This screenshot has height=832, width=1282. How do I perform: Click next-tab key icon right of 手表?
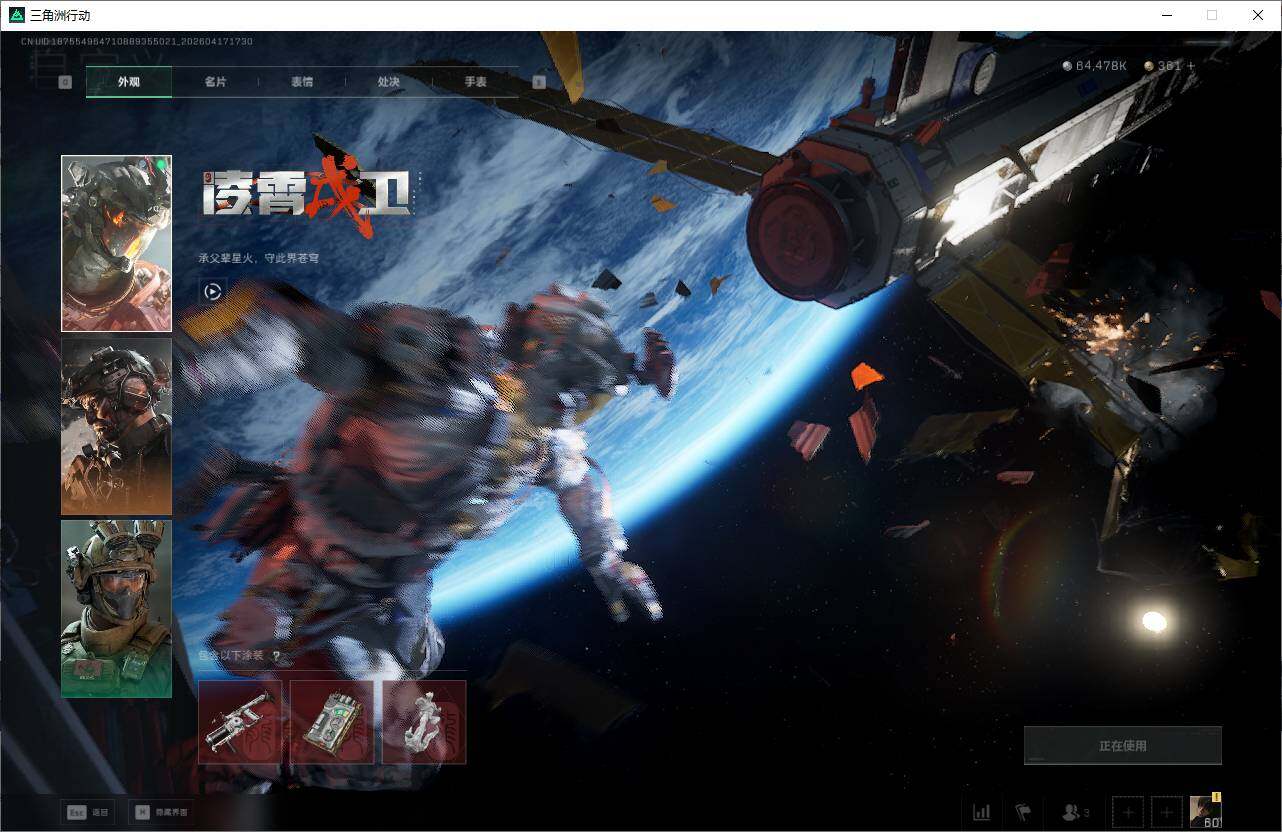[x=539, y=82]
